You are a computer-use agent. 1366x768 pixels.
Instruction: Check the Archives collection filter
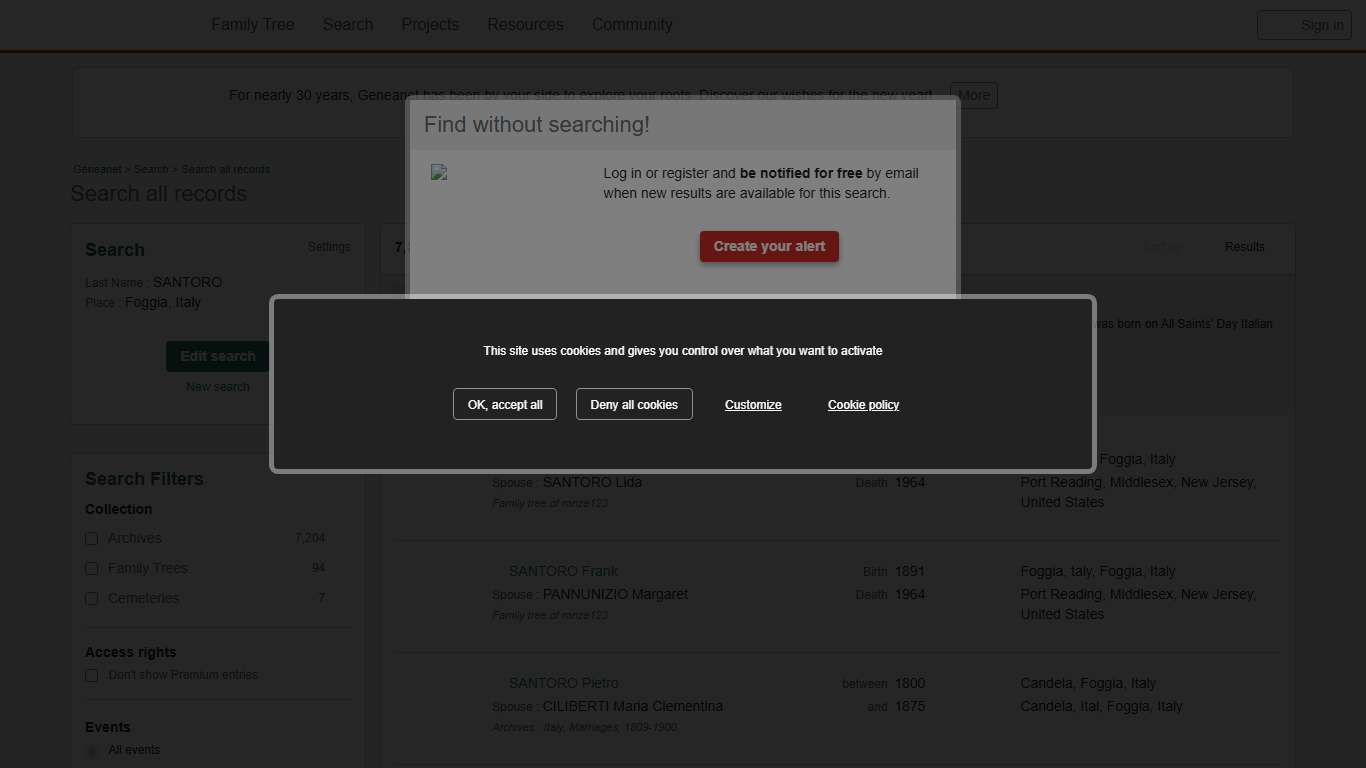click(x=92, y=539)
